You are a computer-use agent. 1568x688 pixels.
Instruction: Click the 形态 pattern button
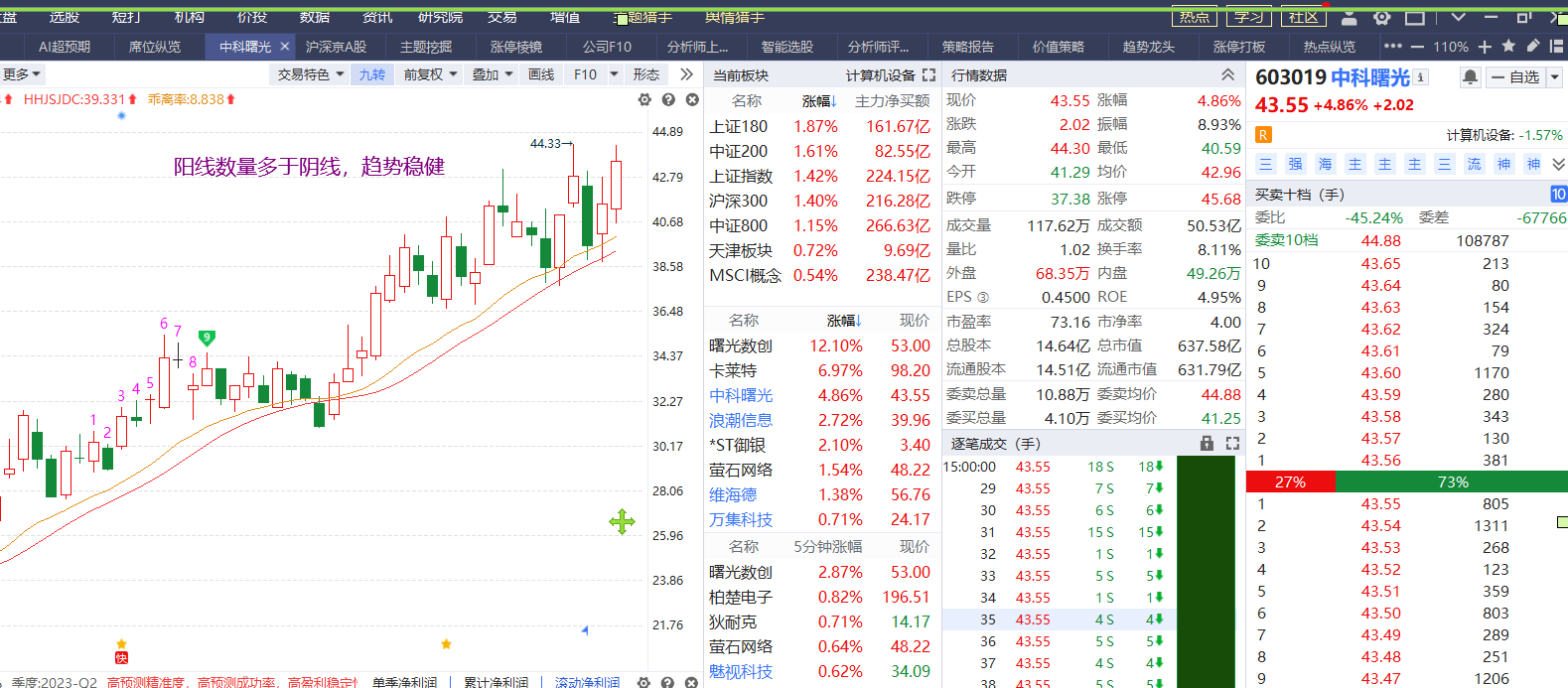pyautogui.click(x=645, y=74)
